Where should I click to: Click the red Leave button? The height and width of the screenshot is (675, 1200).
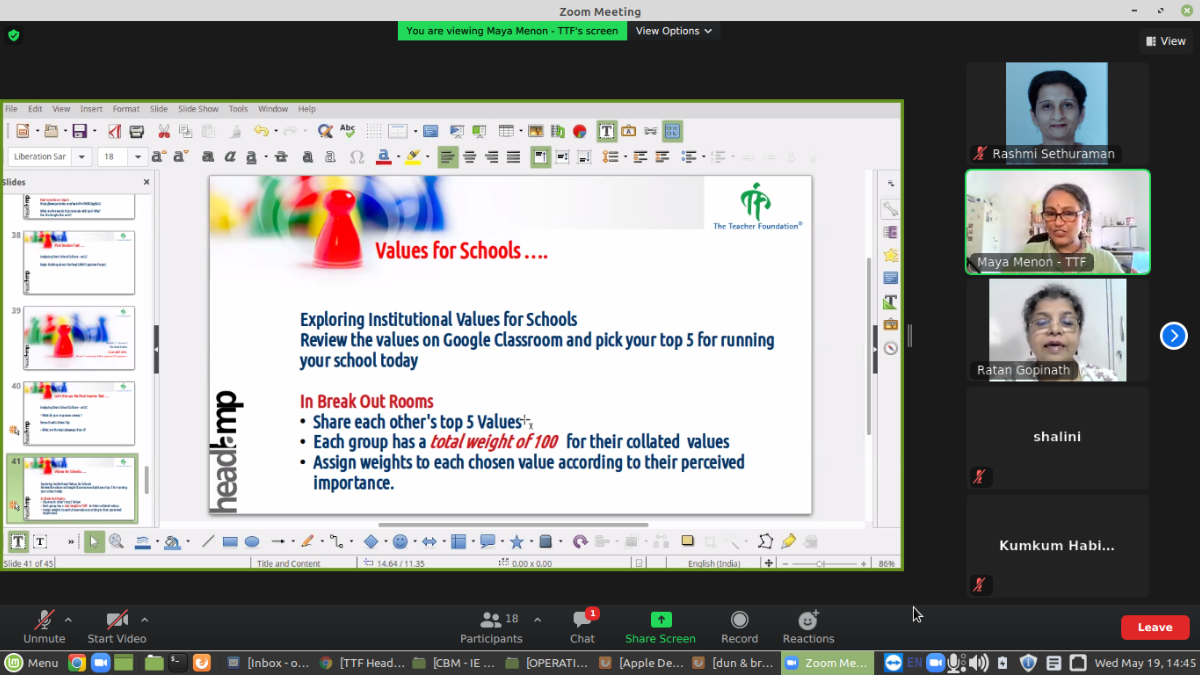(1154, 627)
